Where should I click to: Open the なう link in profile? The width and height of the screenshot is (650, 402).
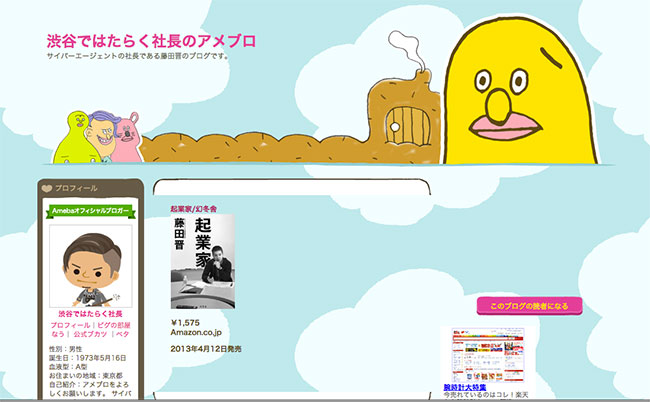(58, 334)
